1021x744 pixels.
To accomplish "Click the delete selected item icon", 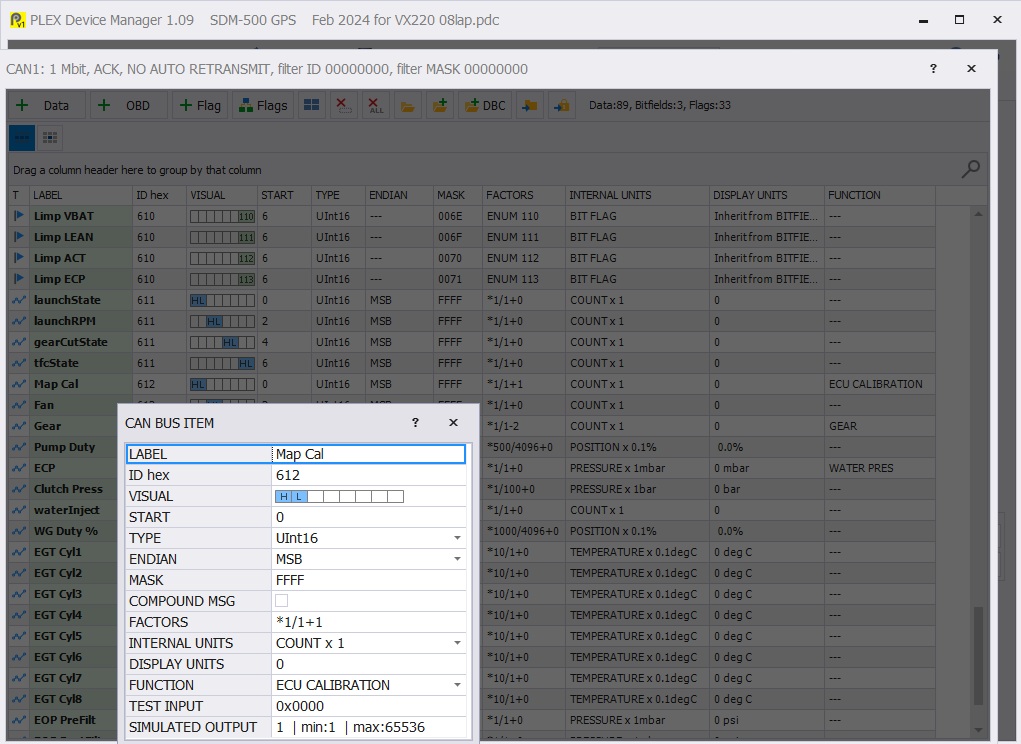I will click(x=343, y=105).
